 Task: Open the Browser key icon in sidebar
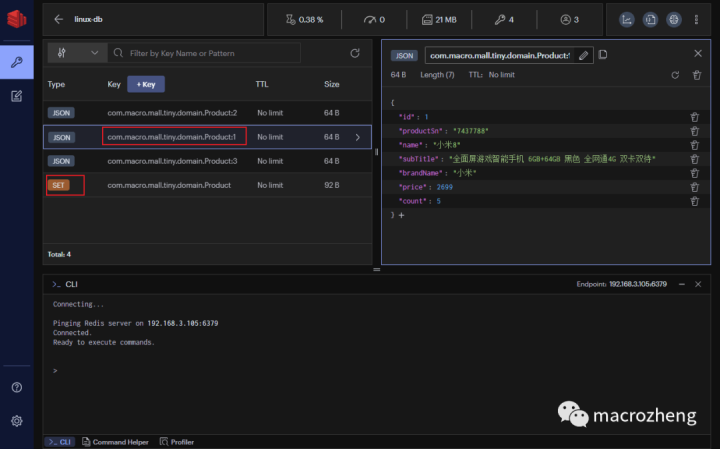17,62
